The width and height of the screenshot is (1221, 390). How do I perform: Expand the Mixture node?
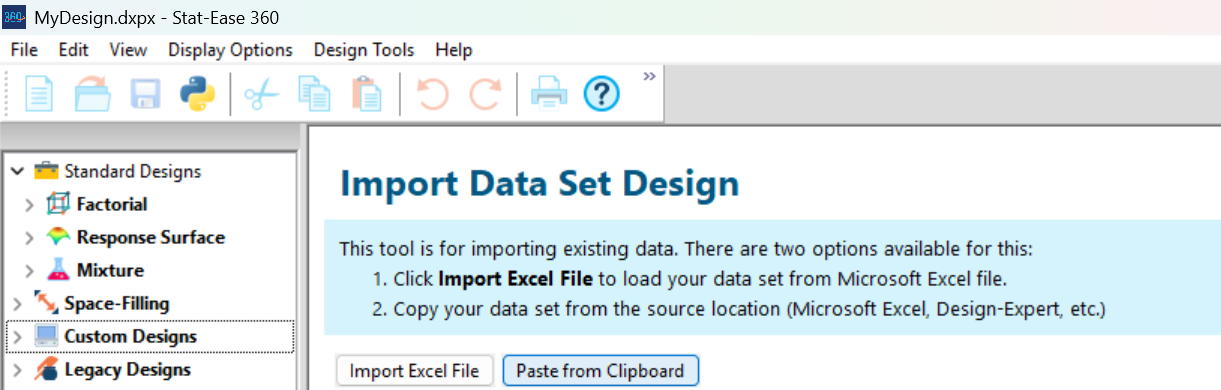[30, 270]
